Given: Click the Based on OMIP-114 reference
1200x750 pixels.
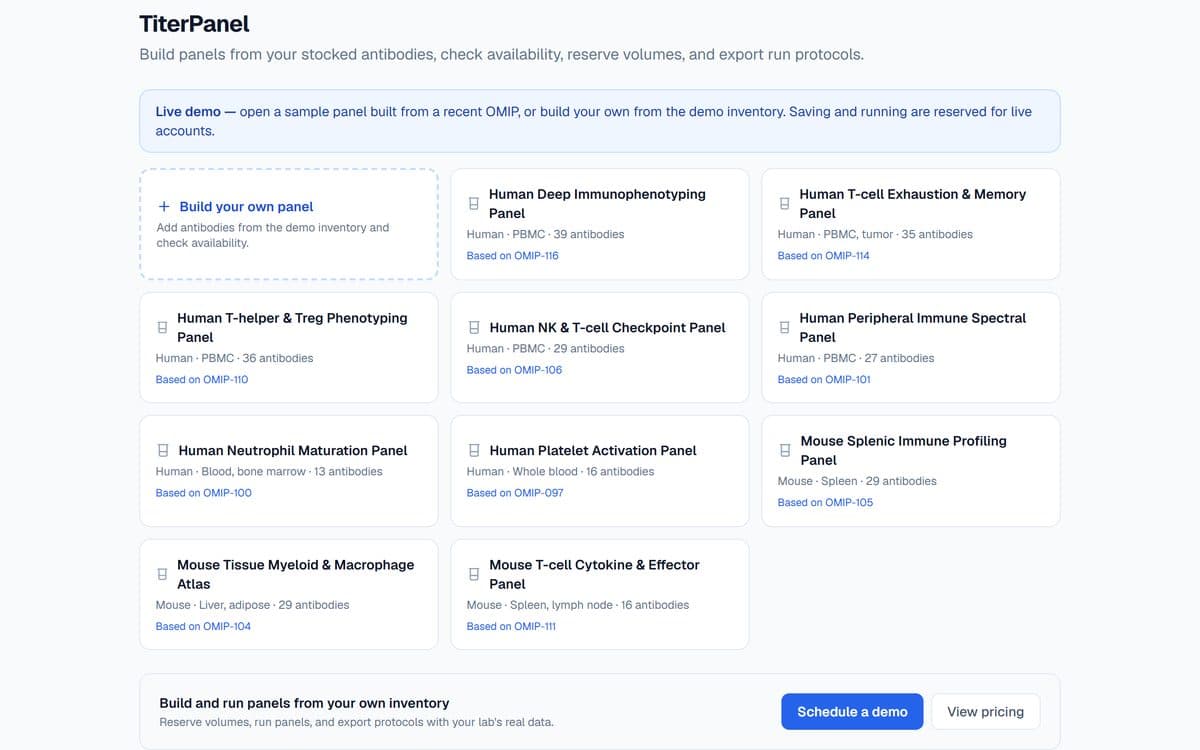Looking at the screenshot, I should pyautogui.click(x=824, y=256).
